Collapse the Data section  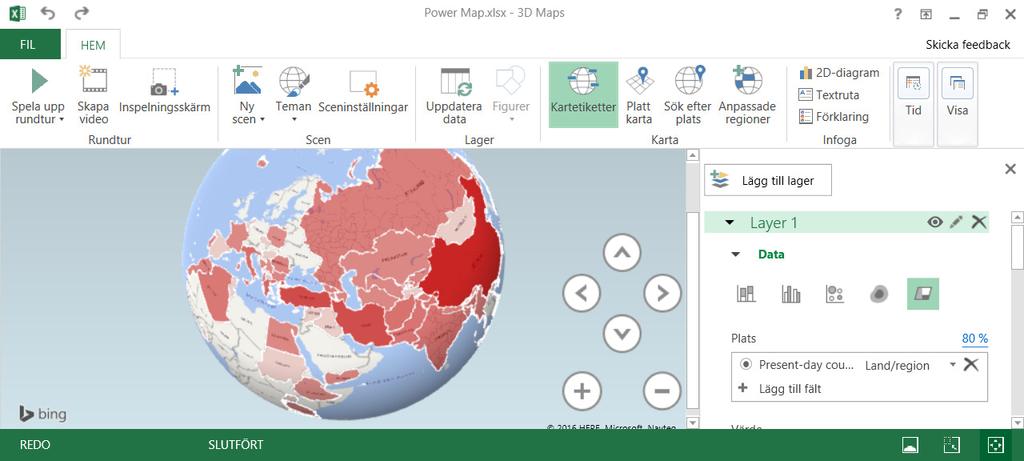click(736, 255)
